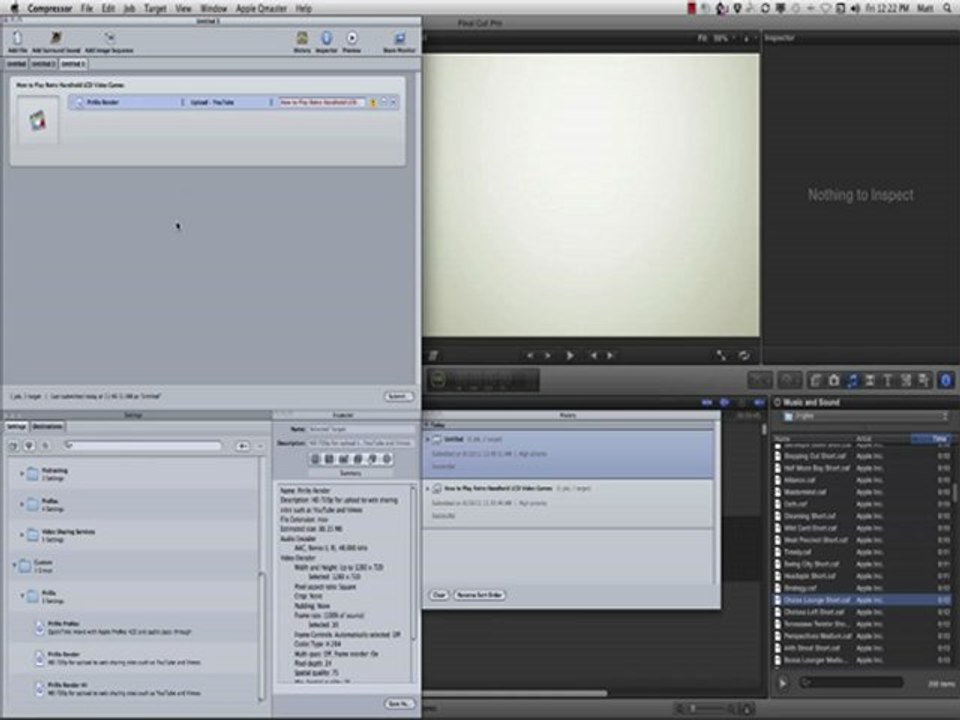This screenshot has height=720, width=960.
Task: Open the History window from Compressor toolbar
Action: coord(302,38)
